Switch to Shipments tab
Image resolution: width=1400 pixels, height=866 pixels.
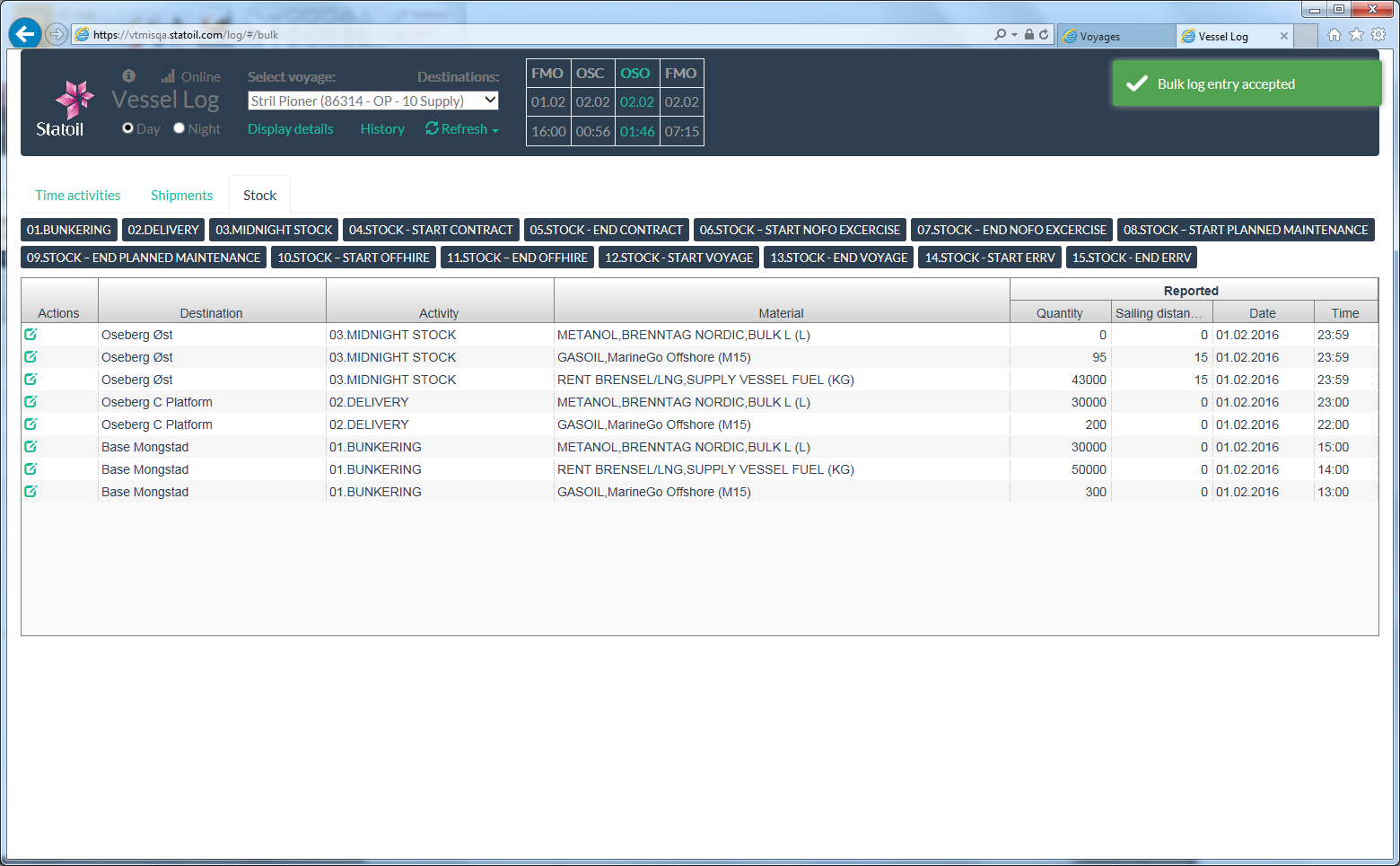tap(182, 196)
